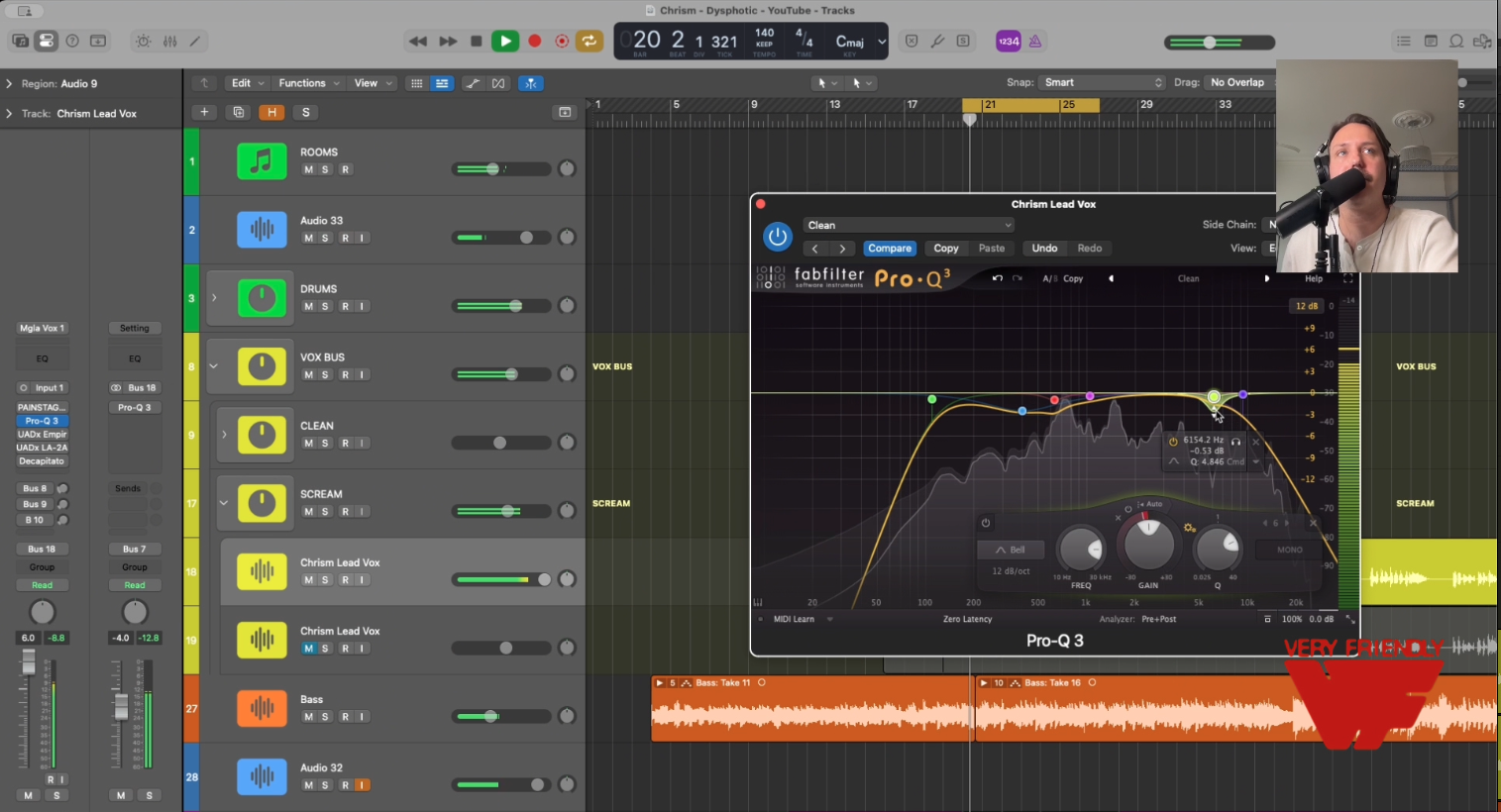Select Pro-Q 3 insert on Mgla Vox 1 strip
This screenshot has height=812, width=1501.
[42, 421]
